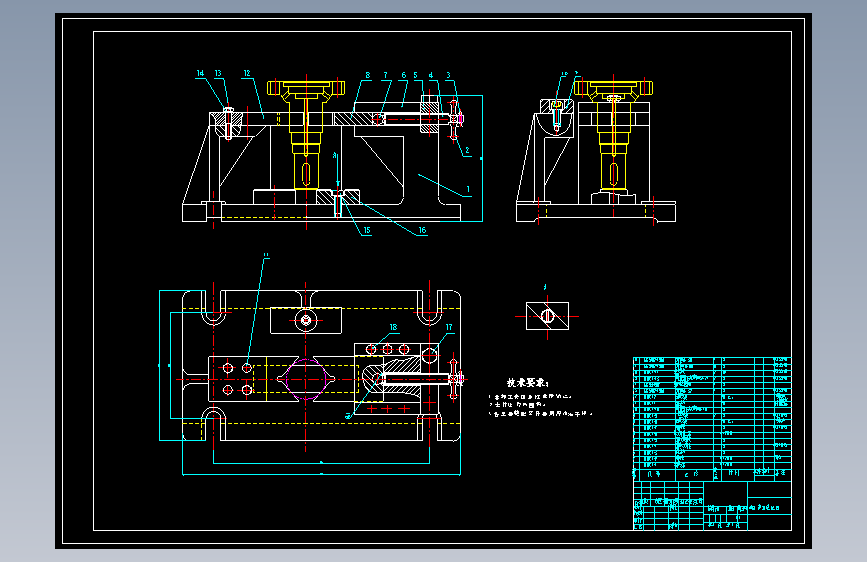Click part balloon number 15
This screenshot has width=867, height=562.
[x=367, y=230]
